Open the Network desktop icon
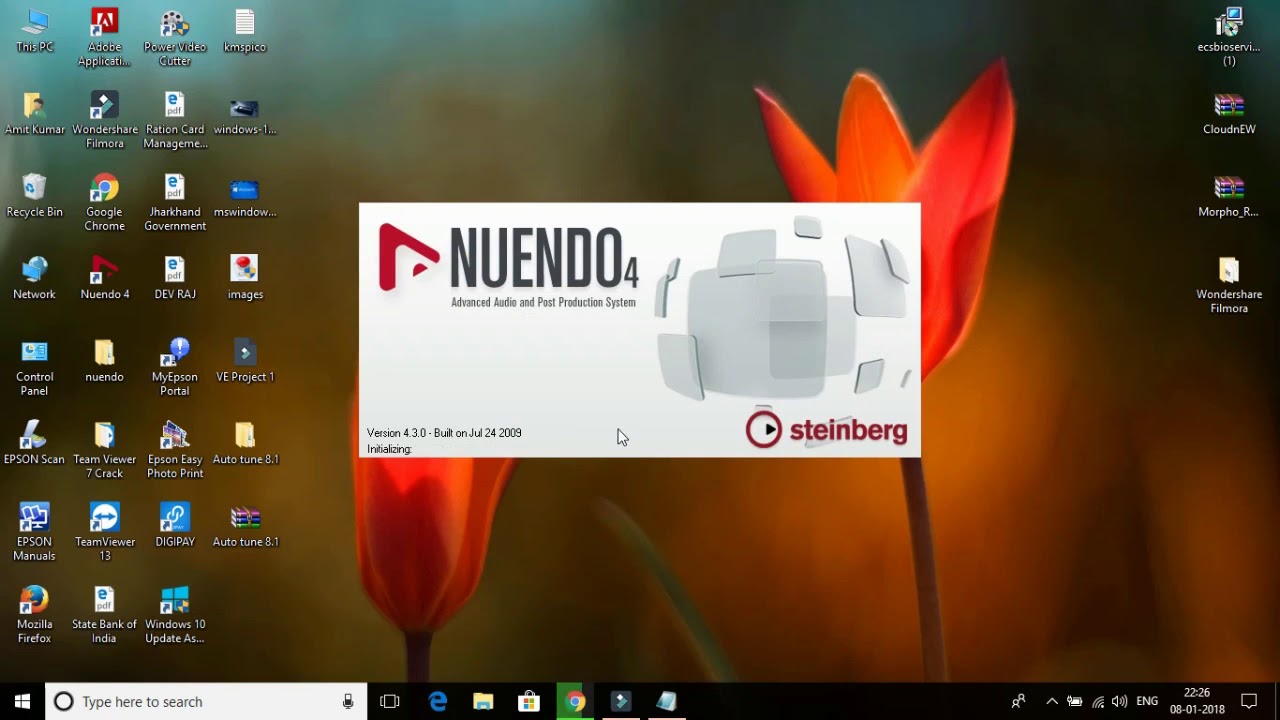Image resolution: width=1280 pixels, height=720 pixels. click(34, 278)
